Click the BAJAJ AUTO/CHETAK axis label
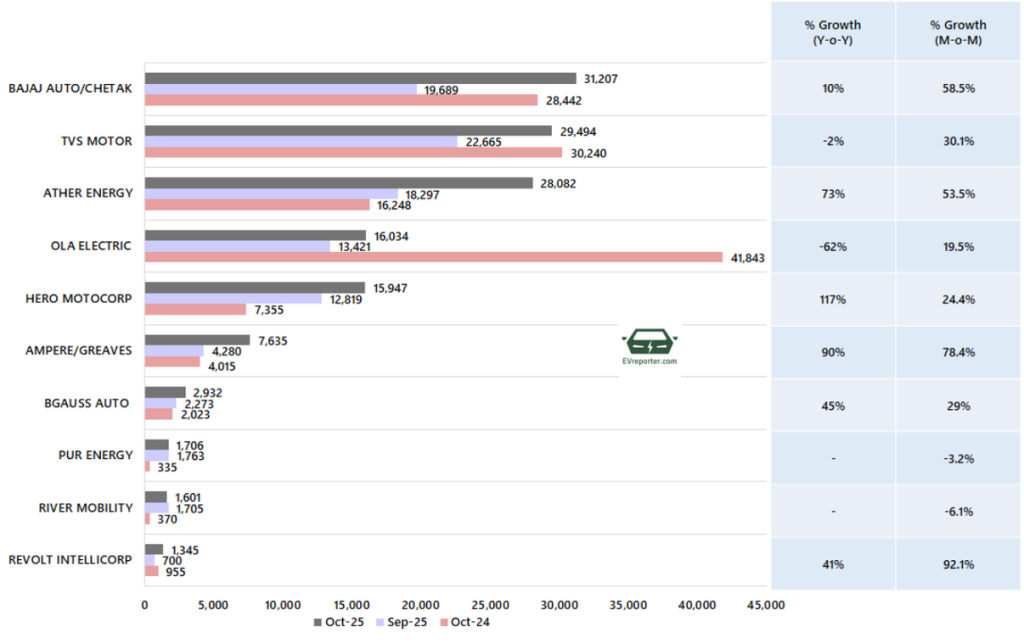The width and height of the screenshot is (1024, 644). click(70, 89)
